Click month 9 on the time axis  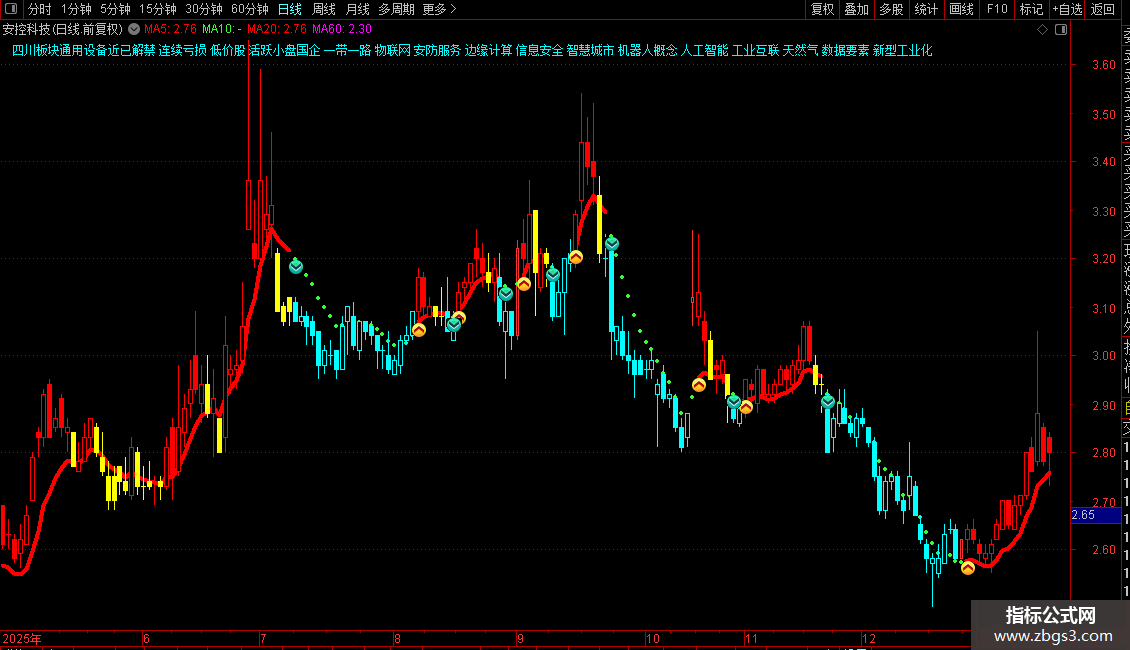click(x=520, y=638)
